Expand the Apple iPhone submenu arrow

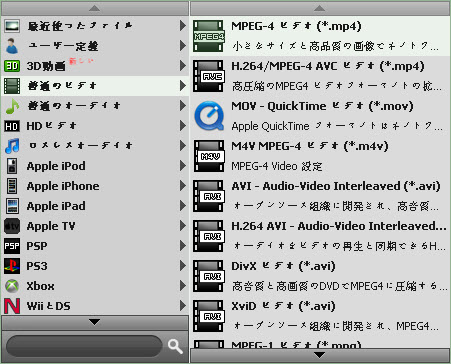[183, 186]
